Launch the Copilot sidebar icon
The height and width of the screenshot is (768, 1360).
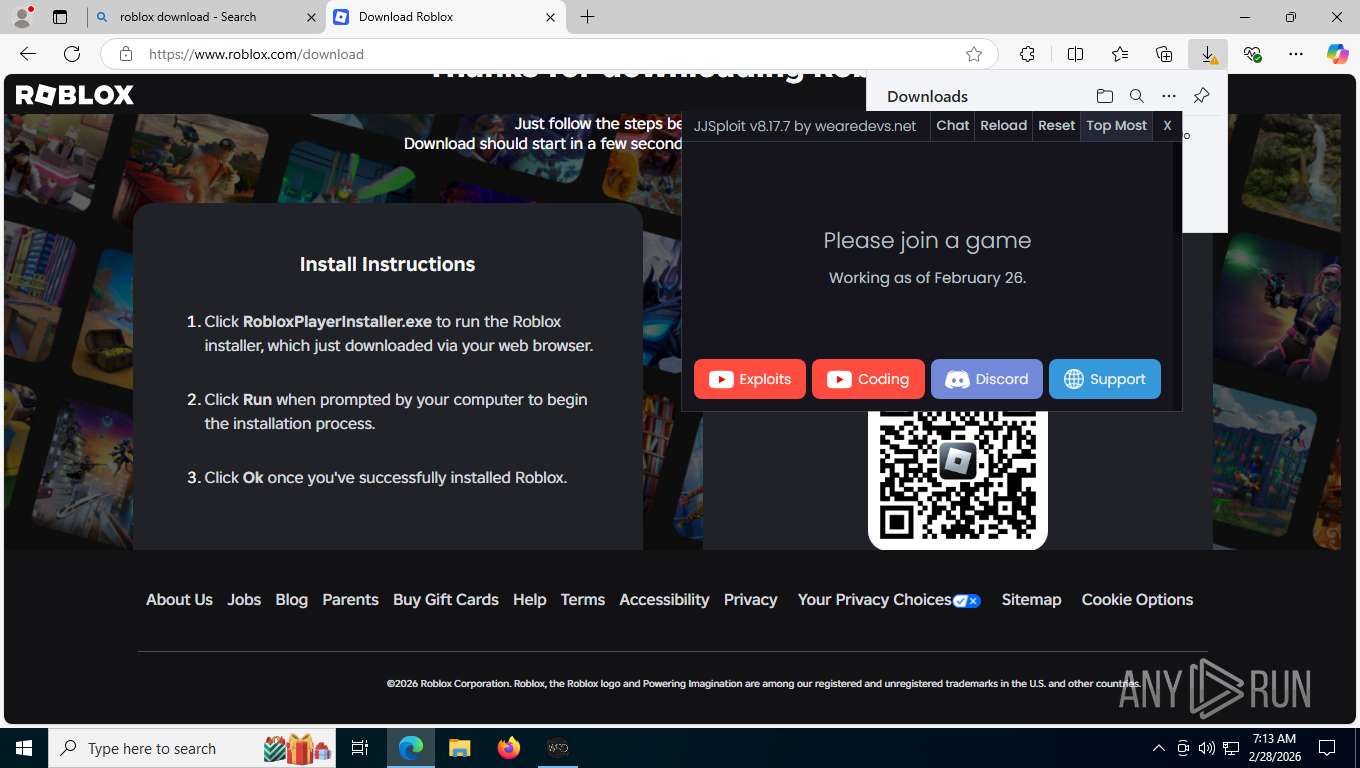click(x=1337, y=54)
